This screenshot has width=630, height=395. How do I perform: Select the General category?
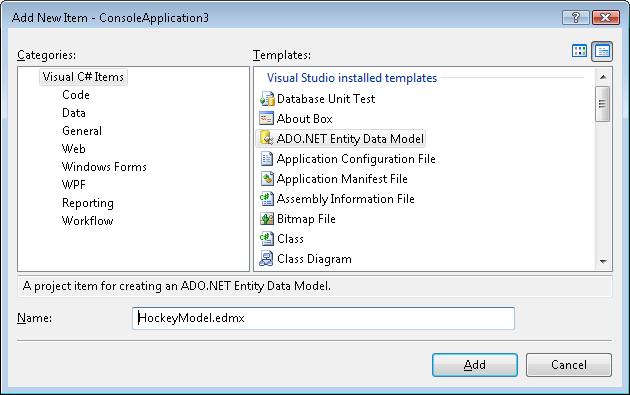82,131
